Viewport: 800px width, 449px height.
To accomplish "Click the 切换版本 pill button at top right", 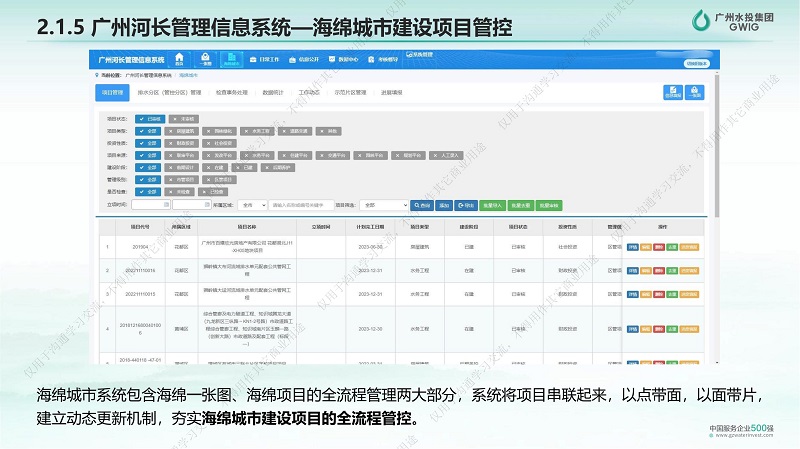I will [696, 63].
